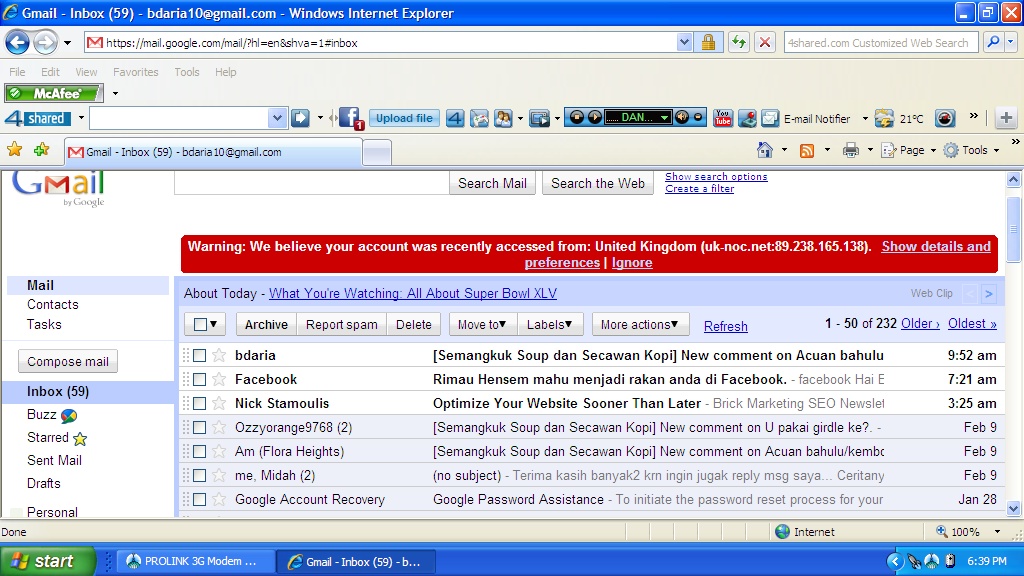Click the blue 4 icon after Upload file
The height and width of the screenshot is (576, 1024).
click(455, 118)
